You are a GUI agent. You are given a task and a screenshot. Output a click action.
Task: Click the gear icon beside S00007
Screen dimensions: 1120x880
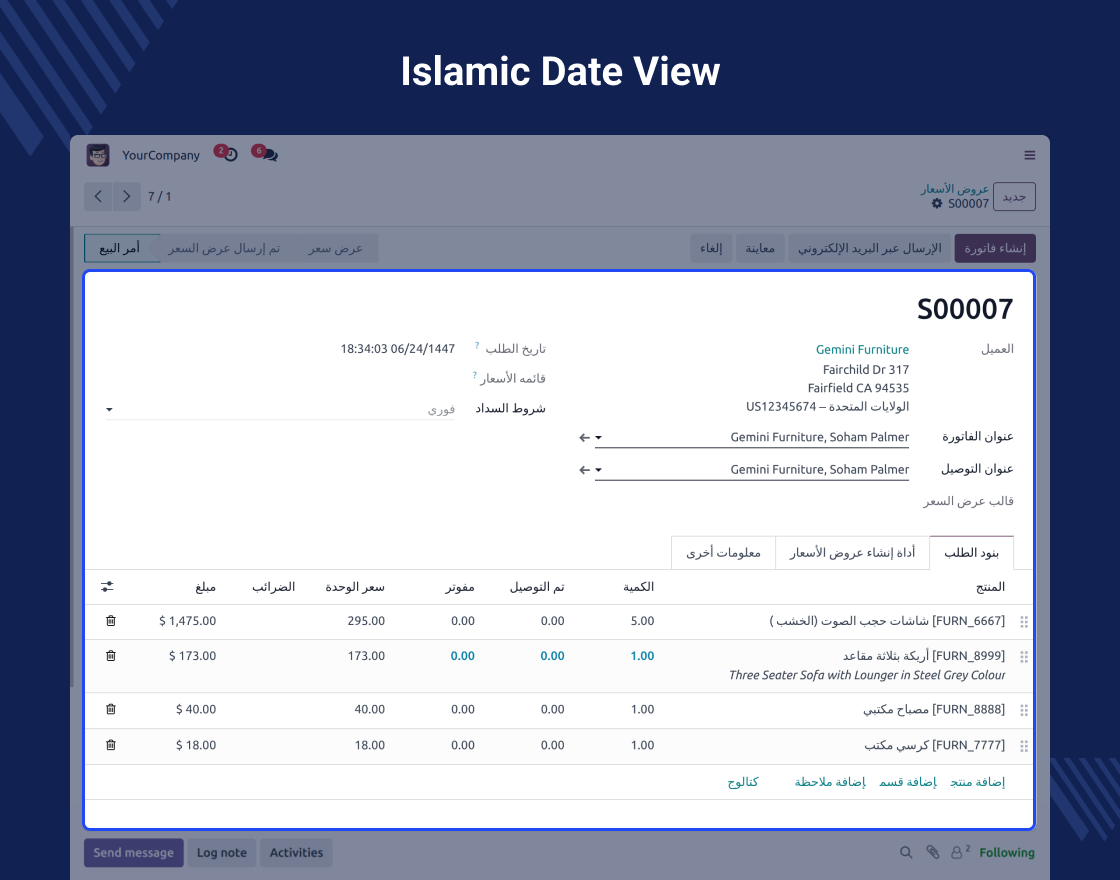(937, 204)
